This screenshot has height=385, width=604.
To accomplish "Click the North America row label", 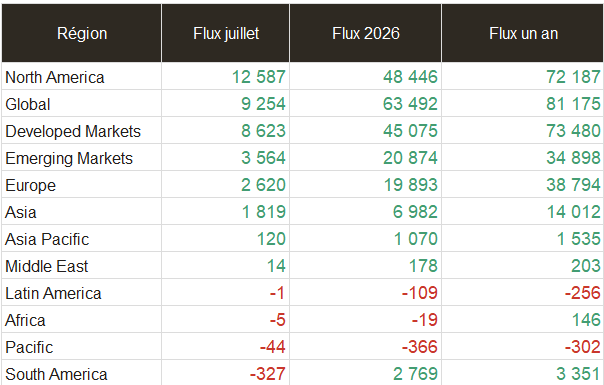I will pos(55,77).
